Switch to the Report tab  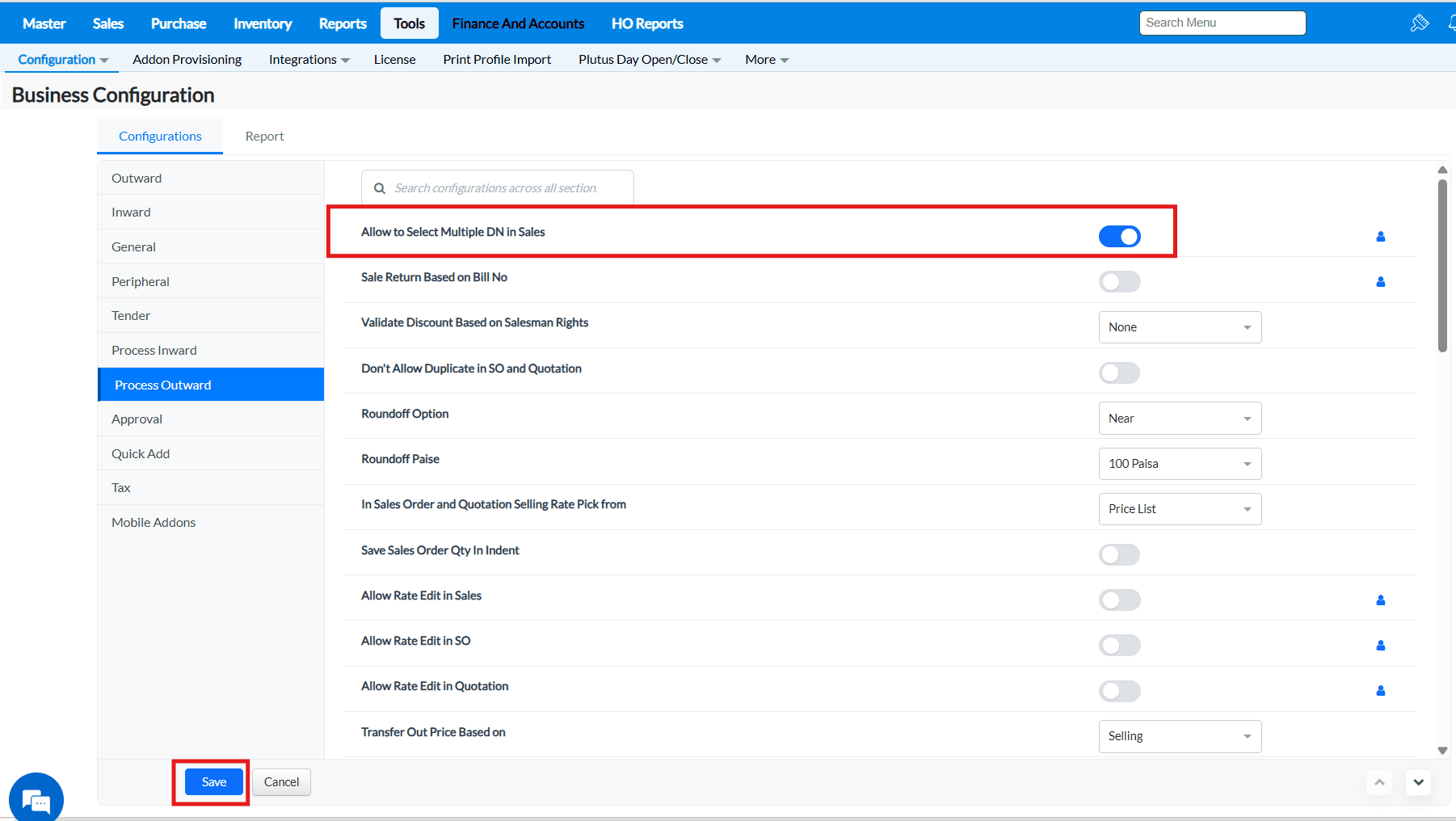coord(264,137)
